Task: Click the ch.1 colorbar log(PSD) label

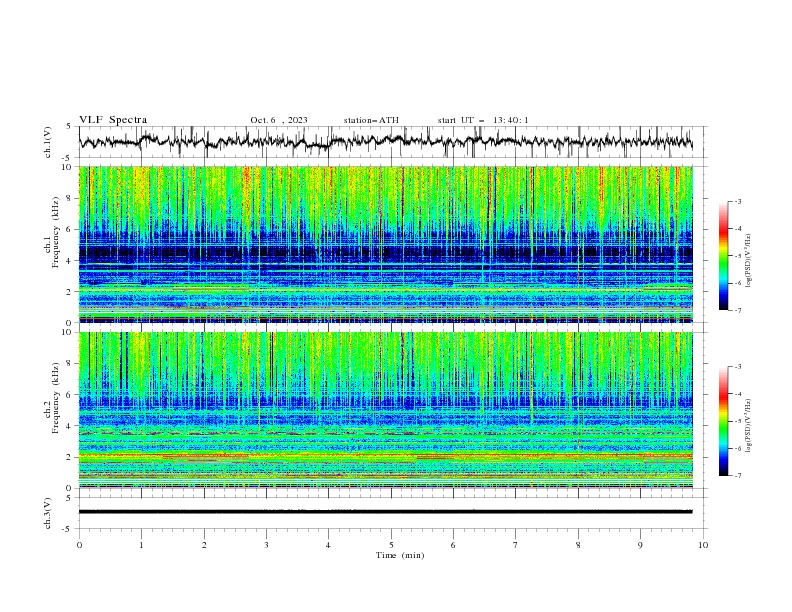Action: pyautogui.click(x=748, y=261)
